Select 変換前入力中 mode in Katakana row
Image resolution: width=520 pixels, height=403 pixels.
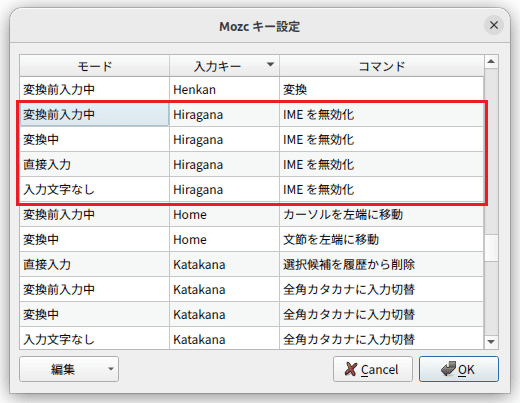(x=95, y=289)
